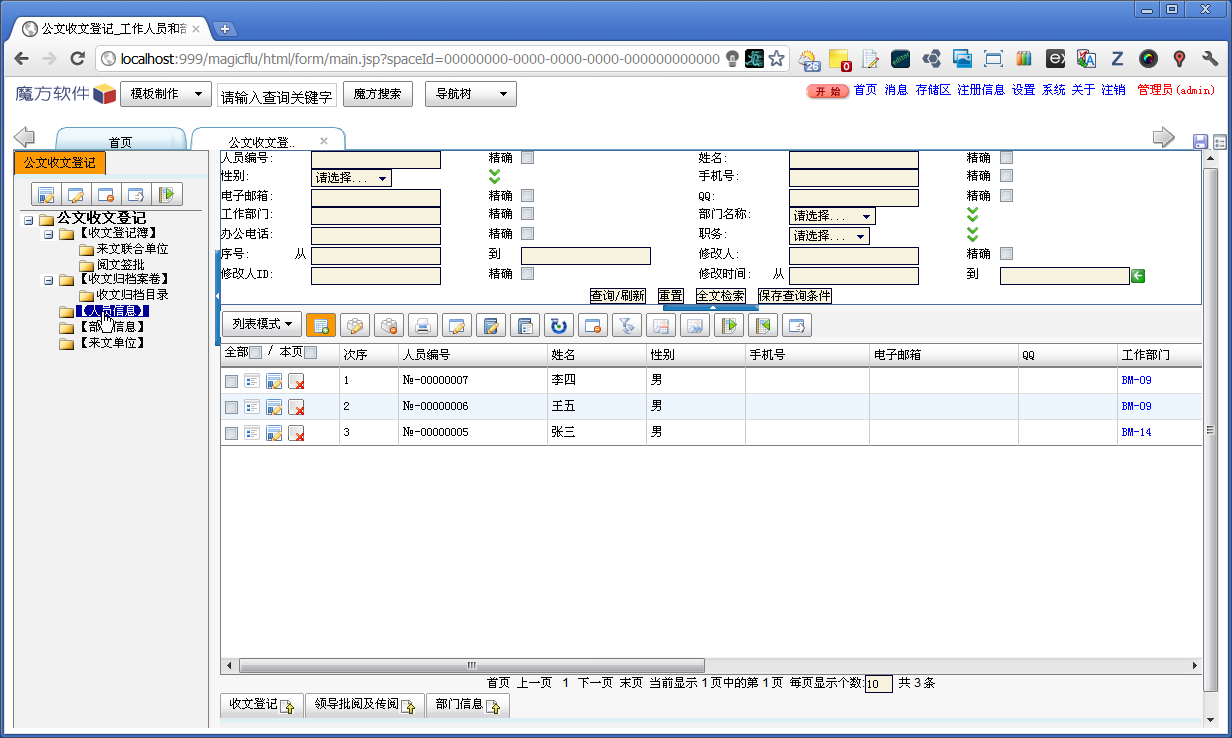The width and height of the screenshot is (1232, 738).
Task: Open the 列表模式 dropdown
Action: point(261,323)
